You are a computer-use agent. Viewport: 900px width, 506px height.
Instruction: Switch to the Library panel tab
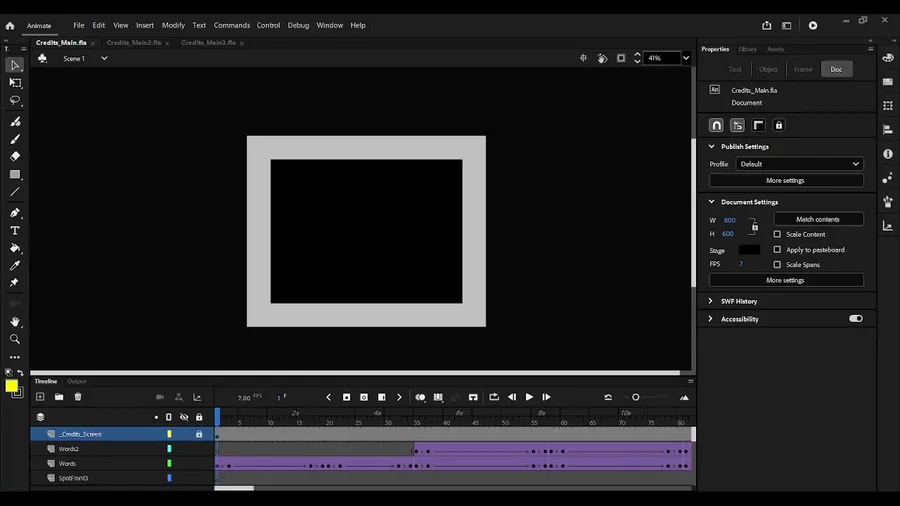(x=747, y=49)
